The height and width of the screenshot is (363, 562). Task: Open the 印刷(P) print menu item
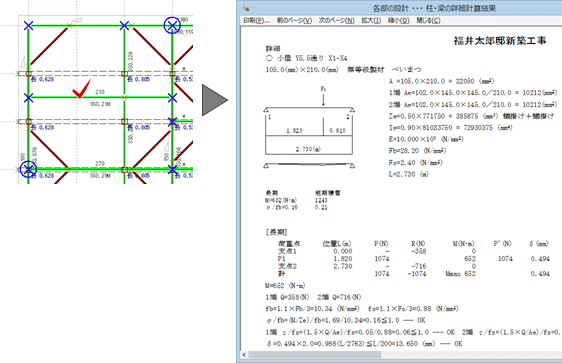[256, 20]
